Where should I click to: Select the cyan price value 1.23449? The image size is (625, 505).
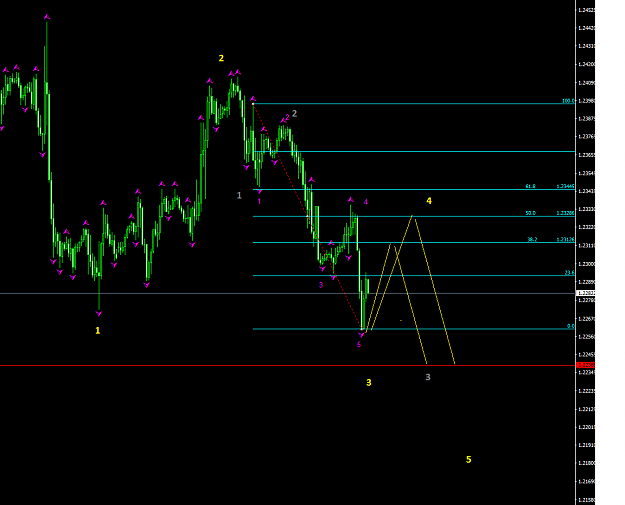point(566,186)
